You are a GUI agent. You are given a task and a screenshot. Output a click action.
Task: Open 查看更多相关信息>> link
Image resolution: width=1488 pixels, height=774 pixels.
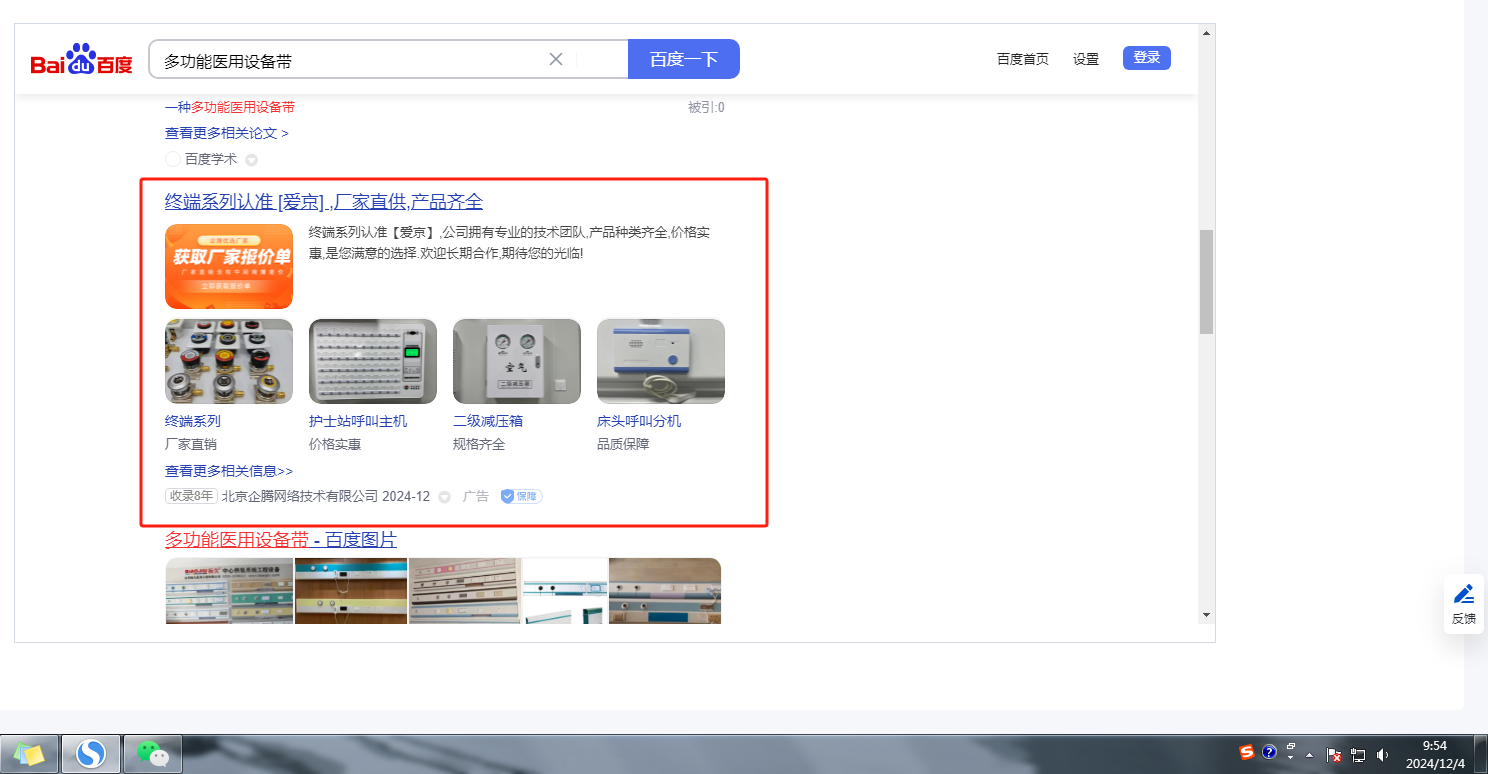coord(229,471)
